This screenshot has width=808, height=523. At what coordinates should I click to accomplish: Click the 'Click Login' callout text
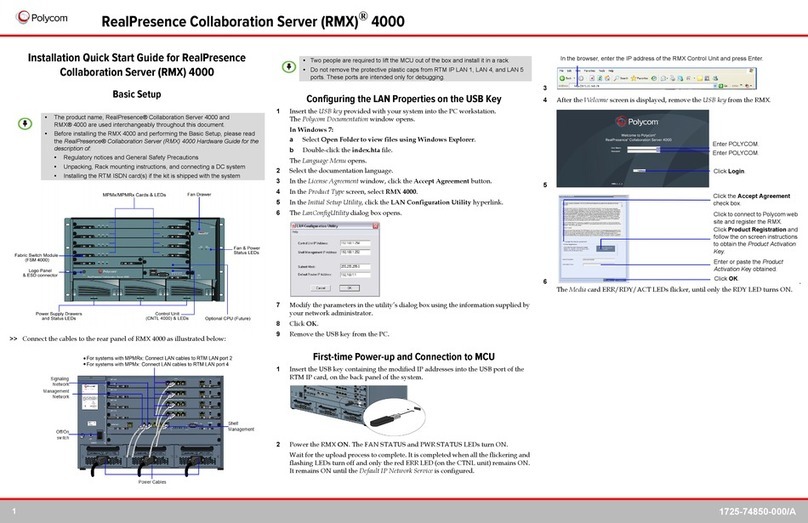(729, 171)
